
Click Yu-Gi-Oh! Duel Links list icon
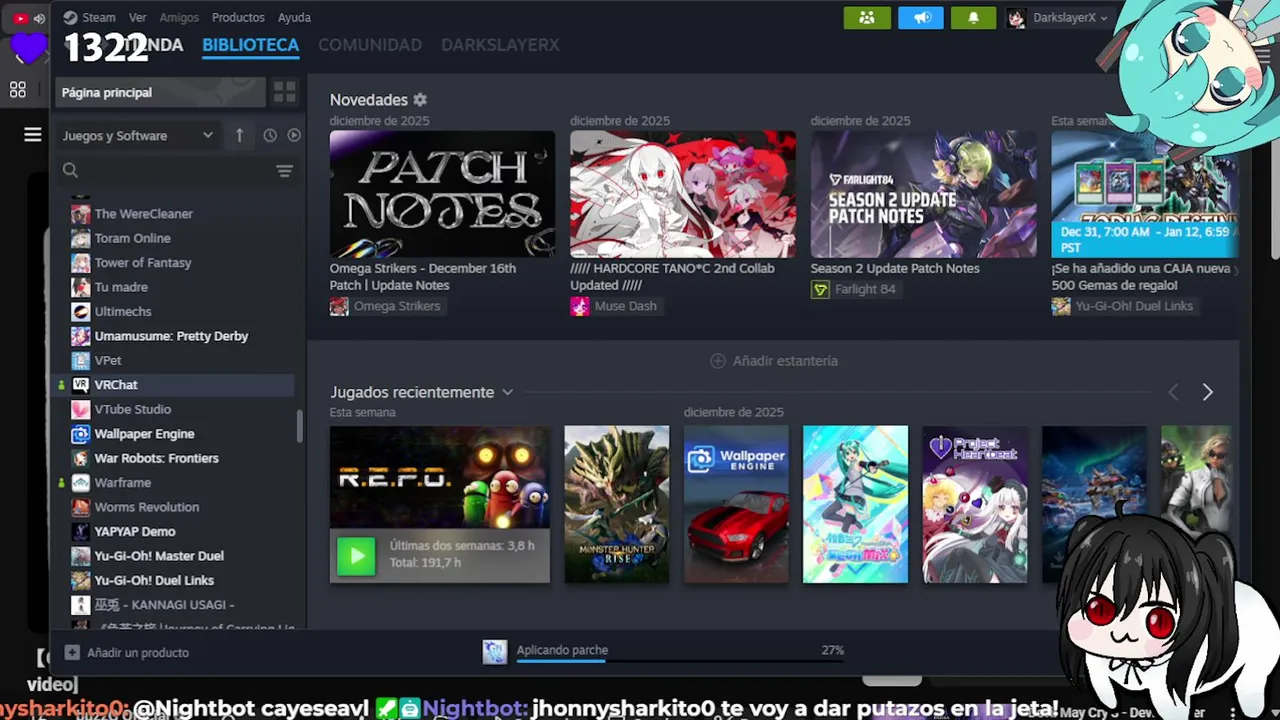80,580
